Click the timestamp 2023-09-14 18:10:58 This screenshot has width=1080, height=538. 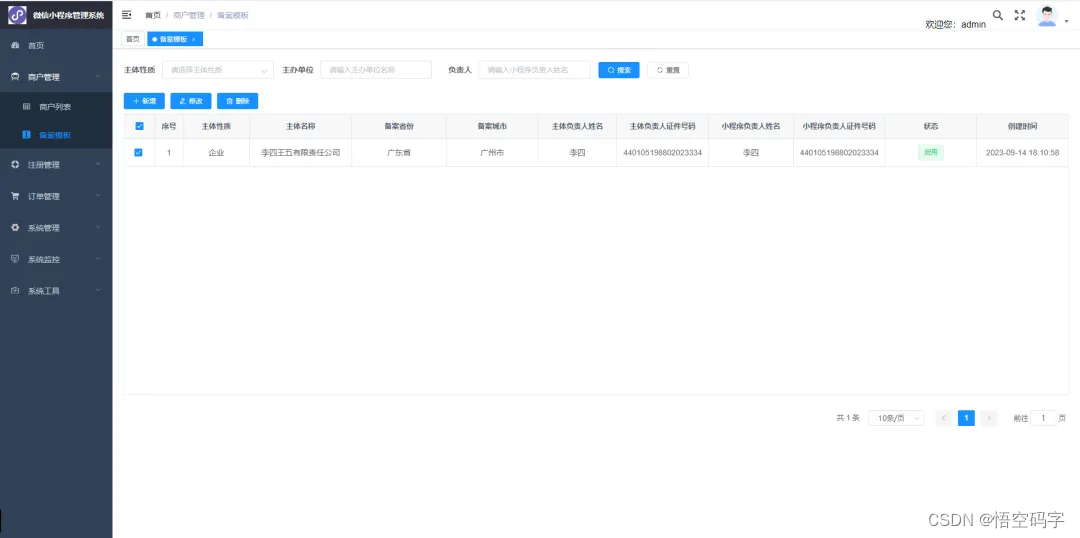coord(1022,153)
